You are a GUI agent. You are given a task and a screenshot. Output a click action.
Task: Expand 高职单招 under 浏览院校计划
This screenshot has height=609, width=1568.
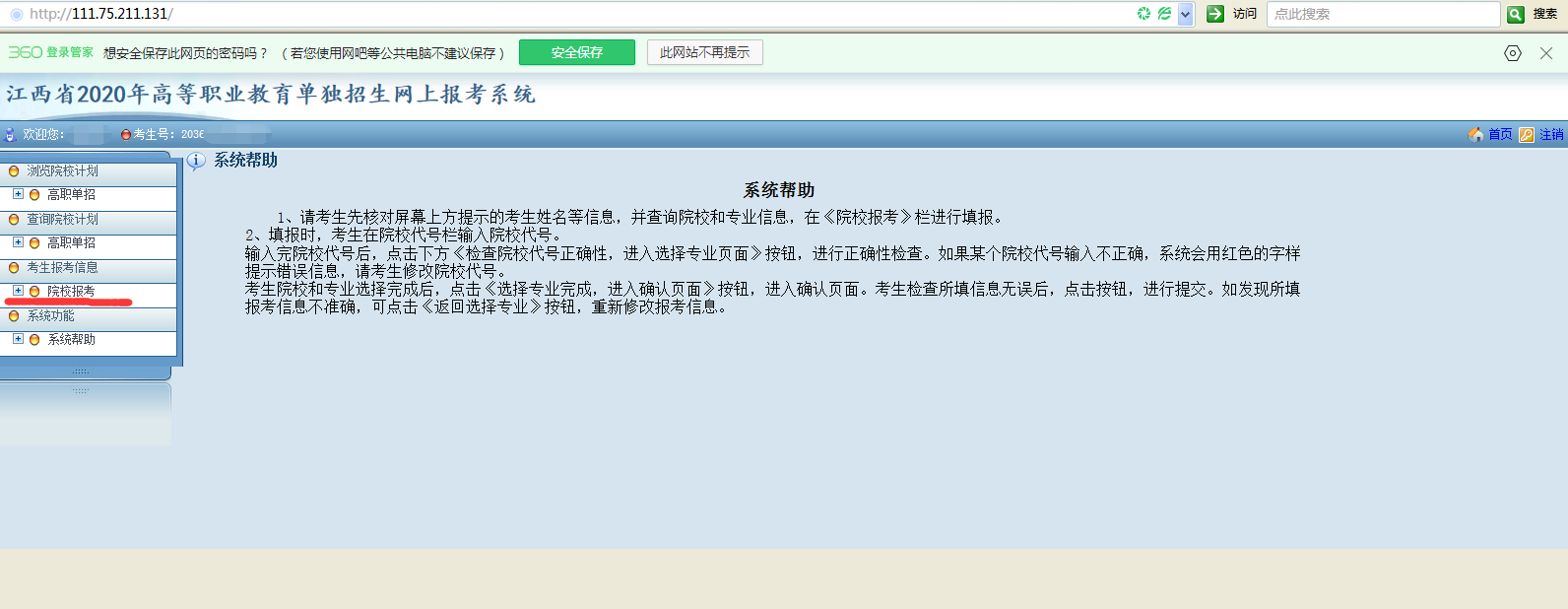coord(18,194)
